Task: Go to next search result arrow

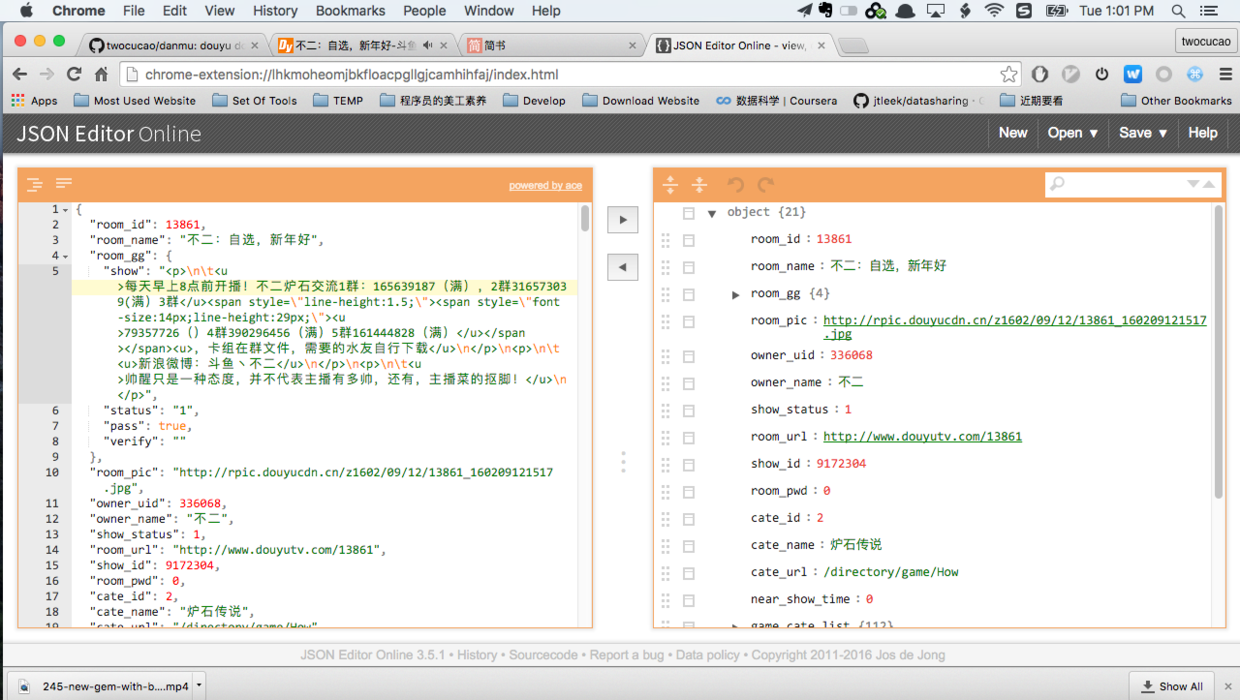Action: coord(1193,184)
